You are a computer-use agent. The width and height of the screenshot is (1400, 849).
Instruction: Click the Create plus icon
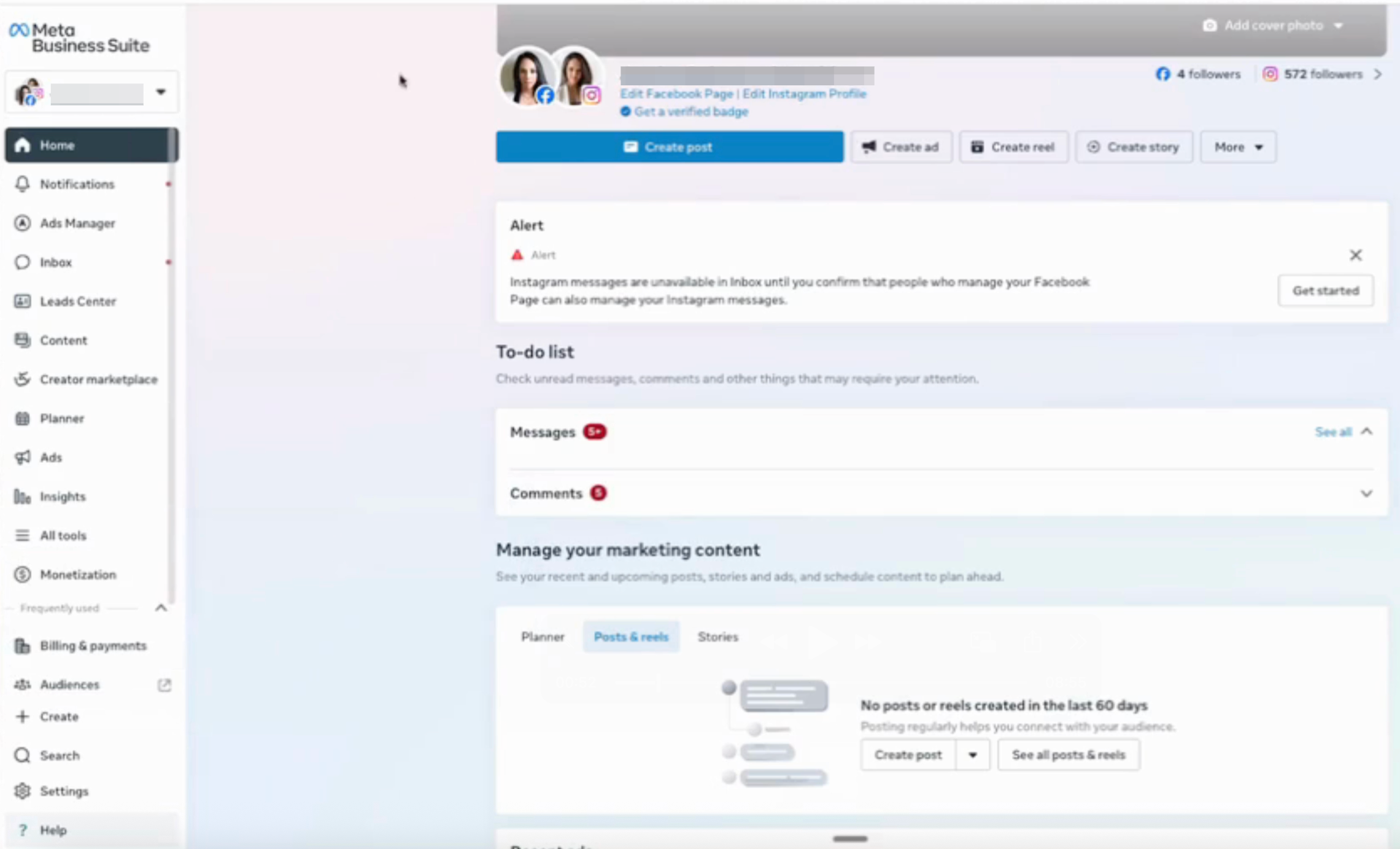tap(23, 716)
